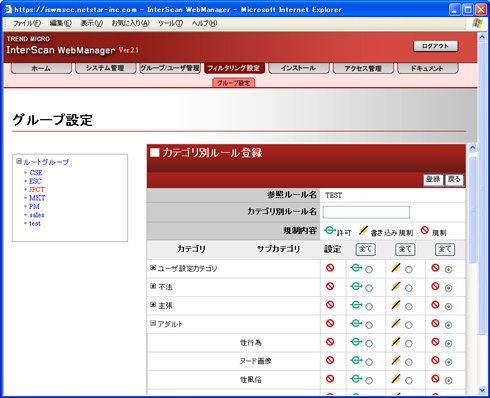Click the inner panel scrollbar thumb
This screenshot has height=398, width=490.
(472, 210)
